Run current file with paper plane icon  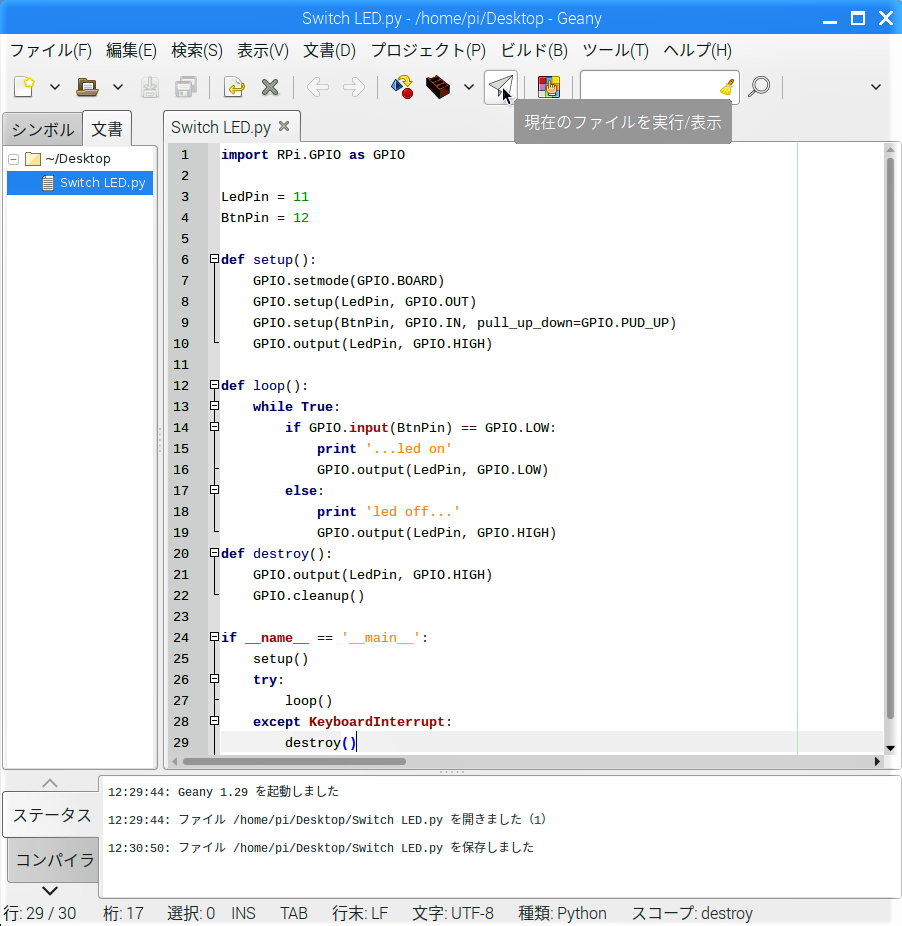pos(500,87)
